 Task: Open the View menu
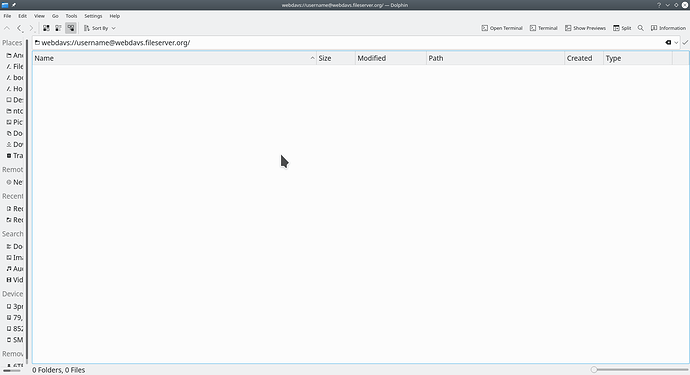point(39,16)
